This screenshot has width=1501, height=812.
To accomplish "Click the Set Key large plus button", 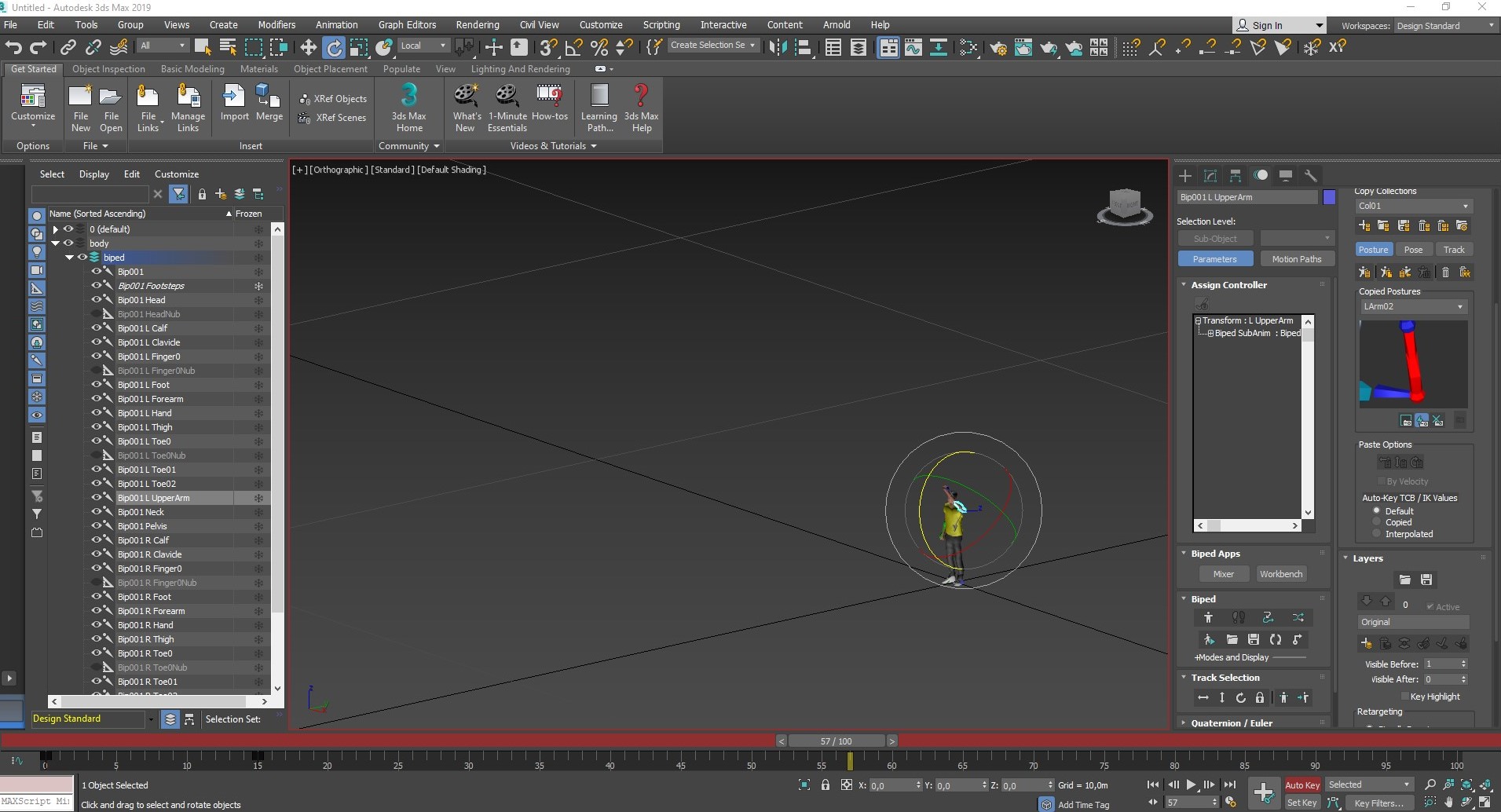I will click(1264, 792).
